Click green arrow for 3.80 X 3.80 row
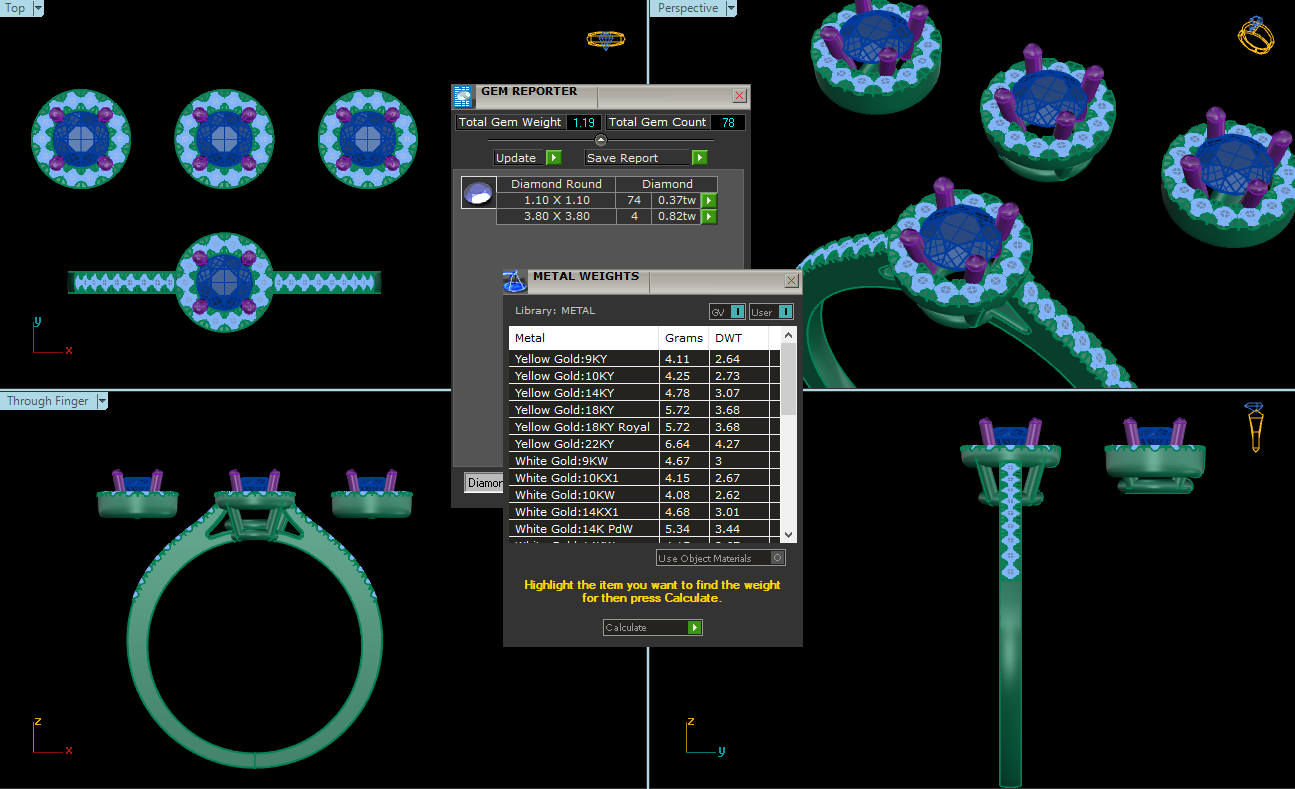The height and width of the screenshot is (789, 1295). (x=709, y=216)
